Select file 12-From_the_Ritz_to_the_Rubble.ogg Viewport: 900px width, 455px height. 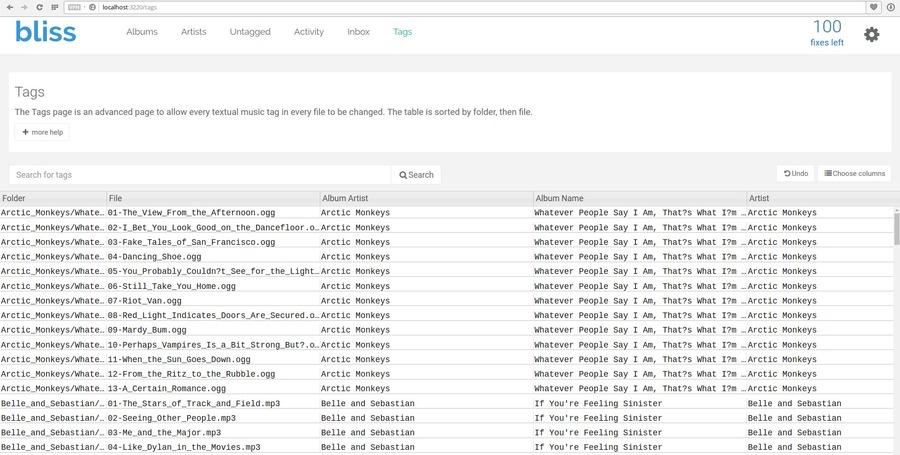coord(214,374)
